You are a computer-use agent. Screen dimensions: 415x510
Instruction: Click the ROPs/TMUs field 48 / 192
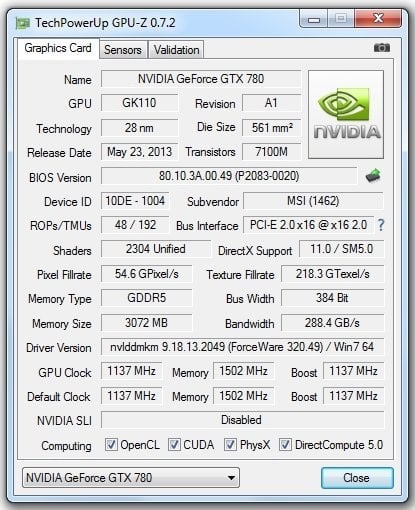(x=135, y=225)
